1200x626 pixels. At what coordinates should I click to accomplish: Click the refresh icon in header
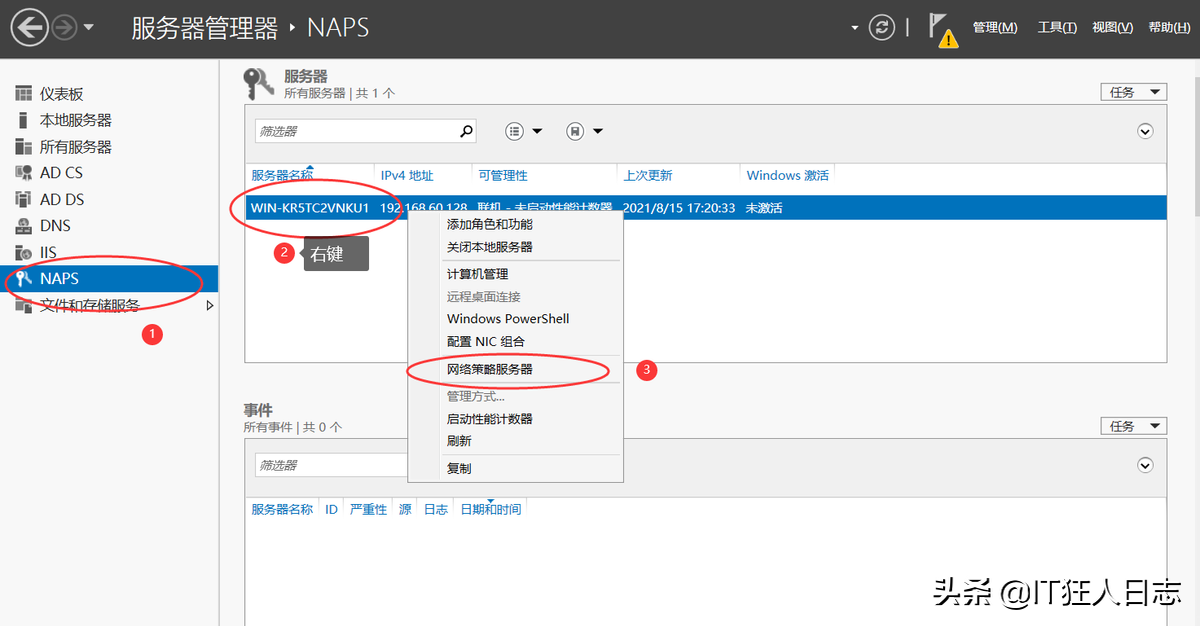click(882, 27)
